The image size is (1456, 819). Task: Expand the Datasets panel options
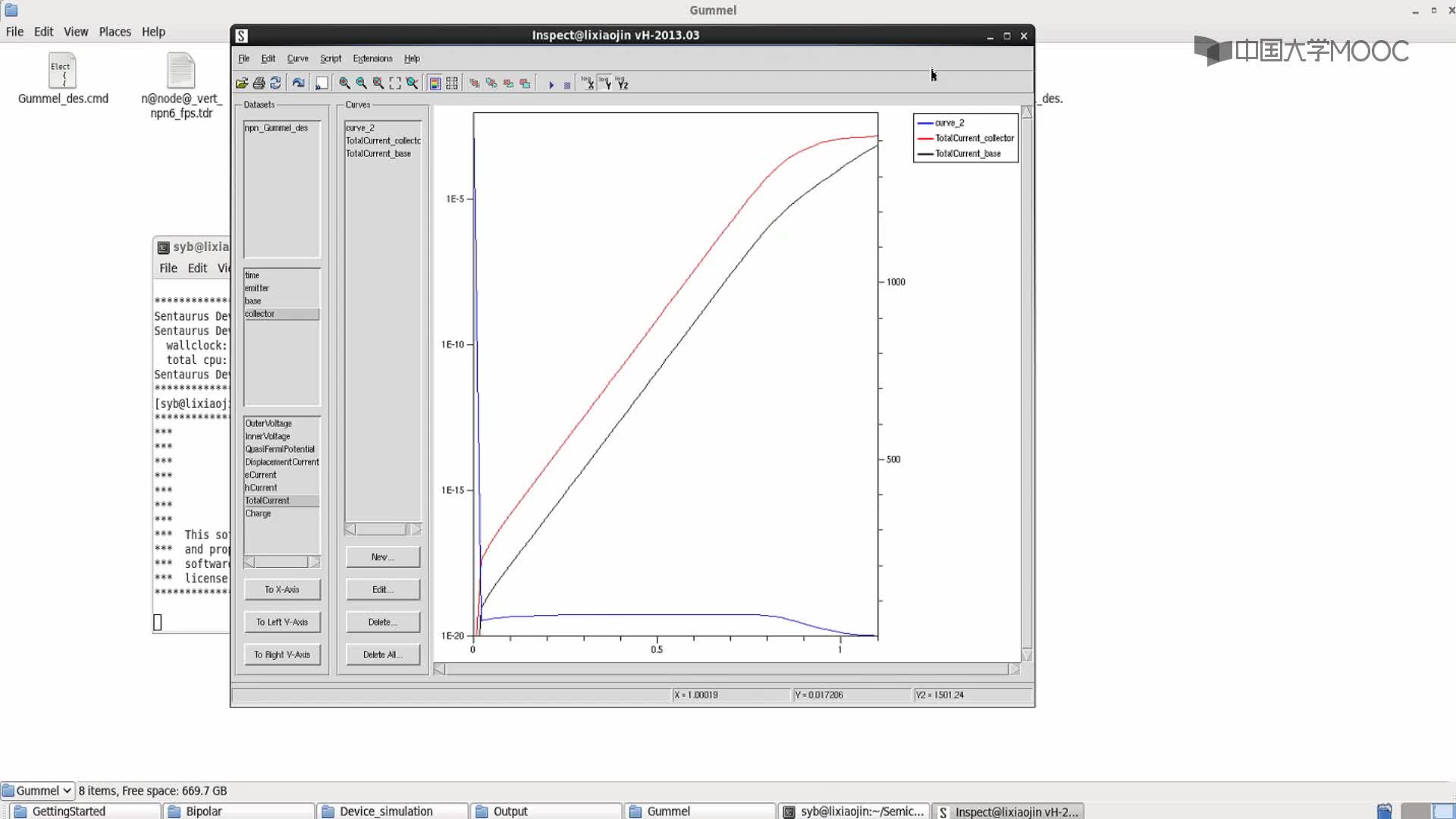258,104
